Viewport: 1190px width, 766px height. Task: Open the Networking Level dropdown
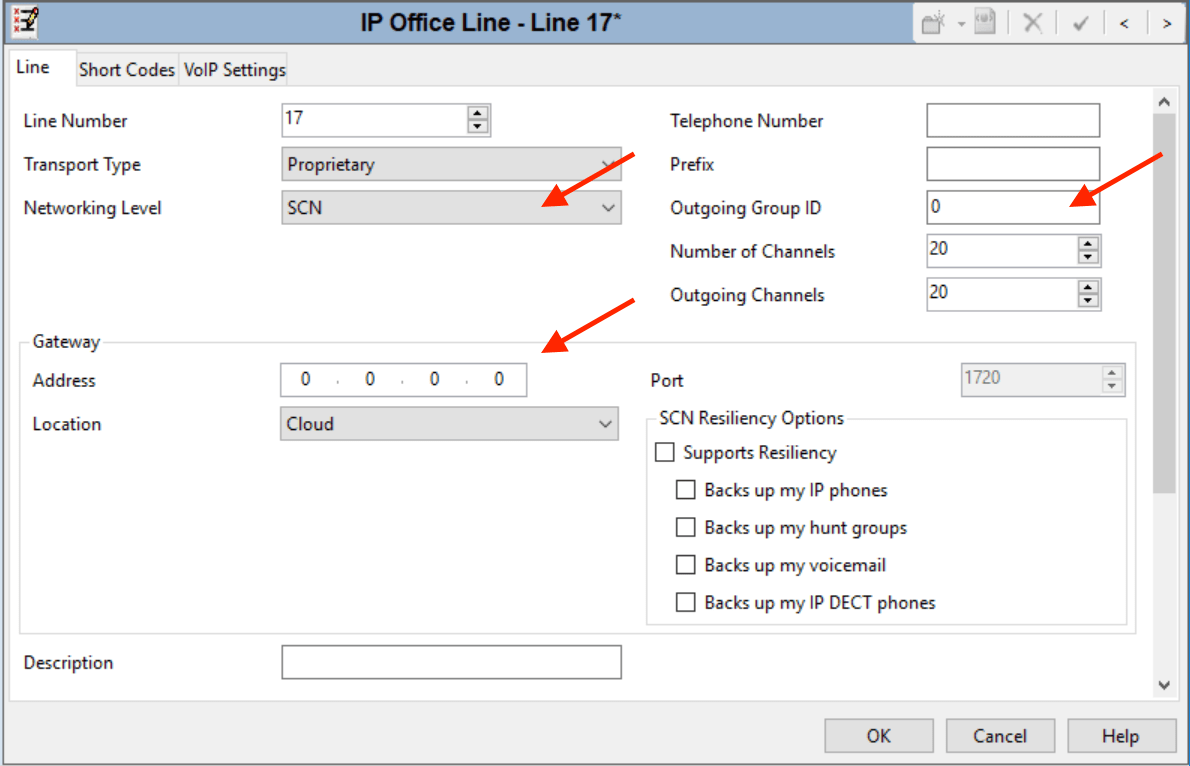tap(451, 207)
